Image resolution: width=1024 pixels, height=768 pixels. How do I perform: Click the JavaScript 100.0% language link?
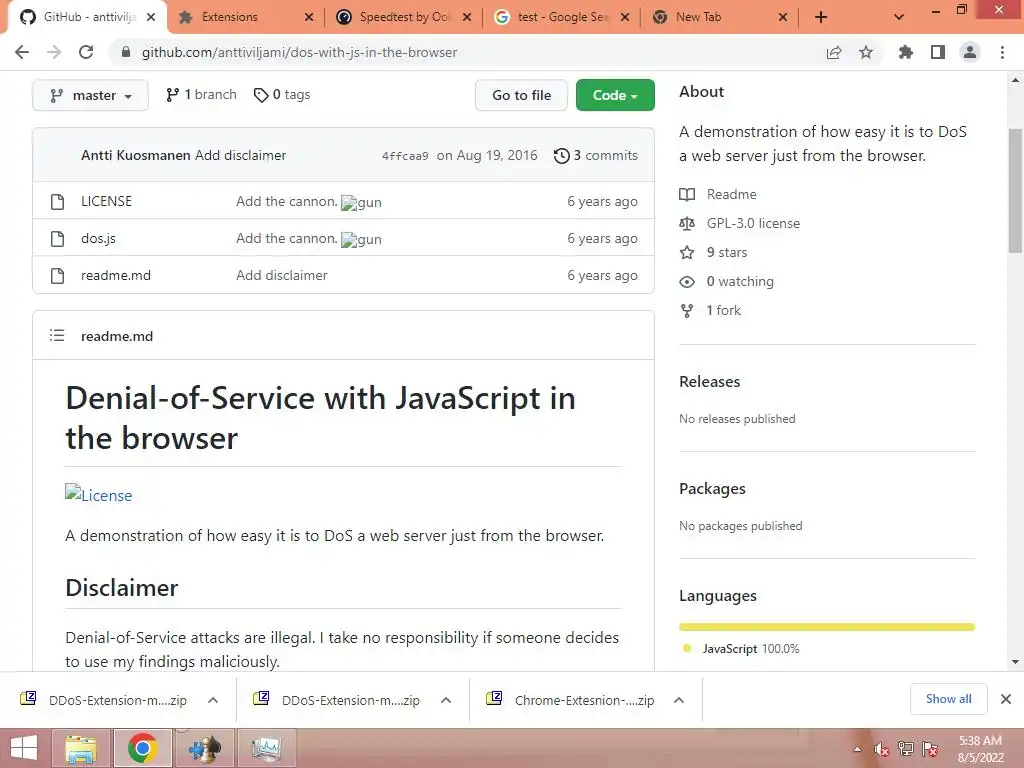point(742,648)
